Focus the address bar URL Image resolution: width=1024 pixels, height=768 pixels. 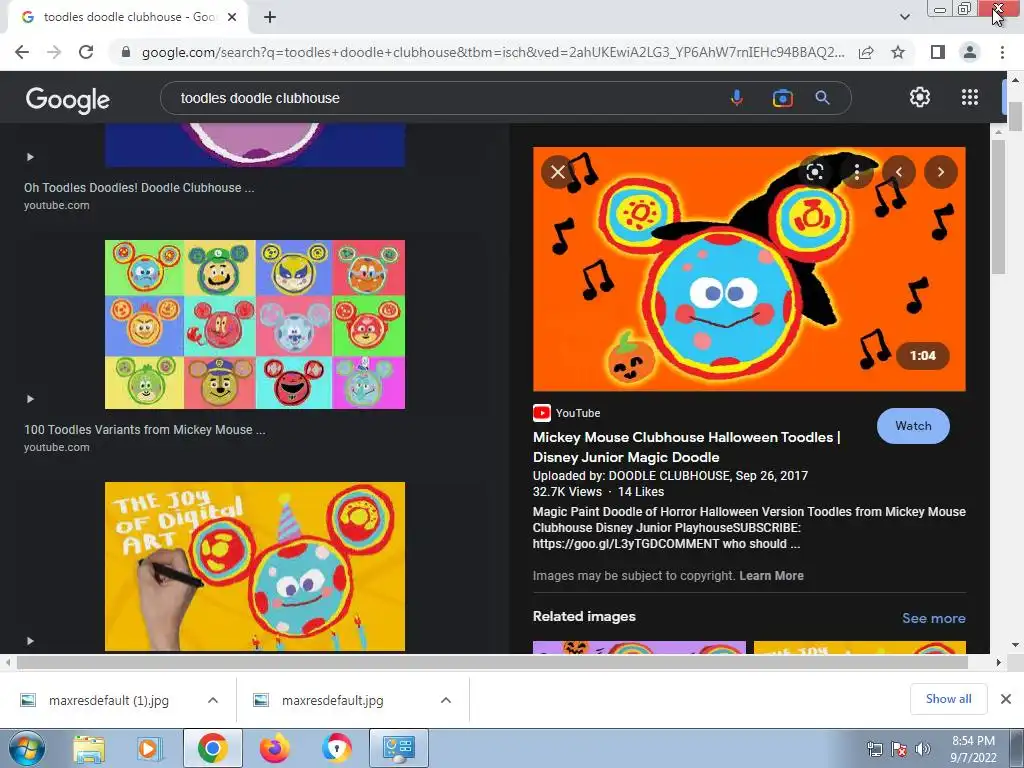click(493, 52)
